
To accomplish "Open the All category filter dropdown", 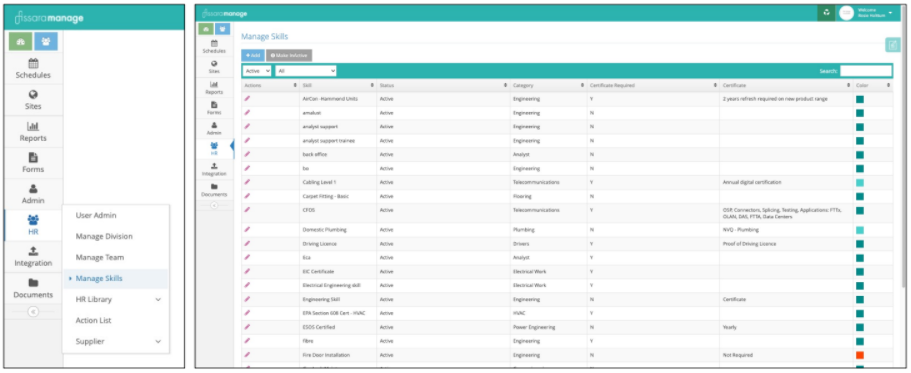I will (306, 70).
